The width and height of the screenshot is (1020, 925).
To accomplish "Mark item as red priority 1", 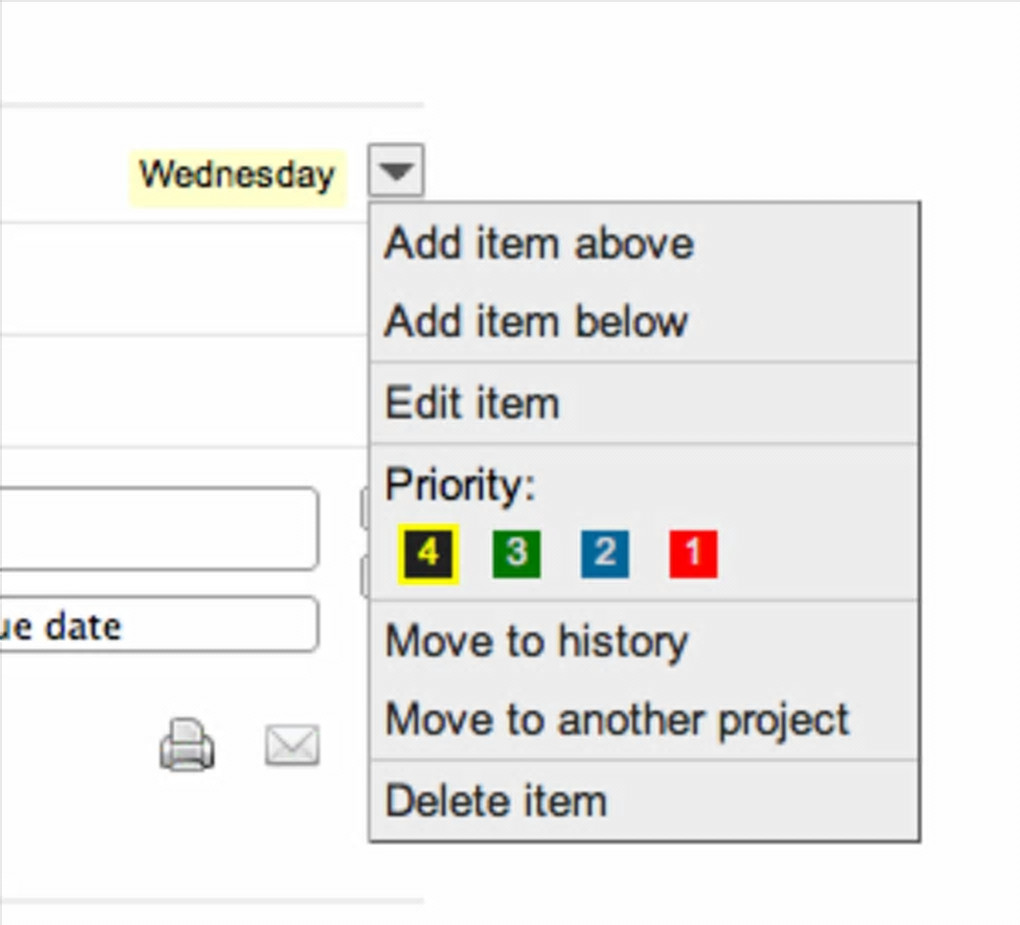I will tap(693, 554).
